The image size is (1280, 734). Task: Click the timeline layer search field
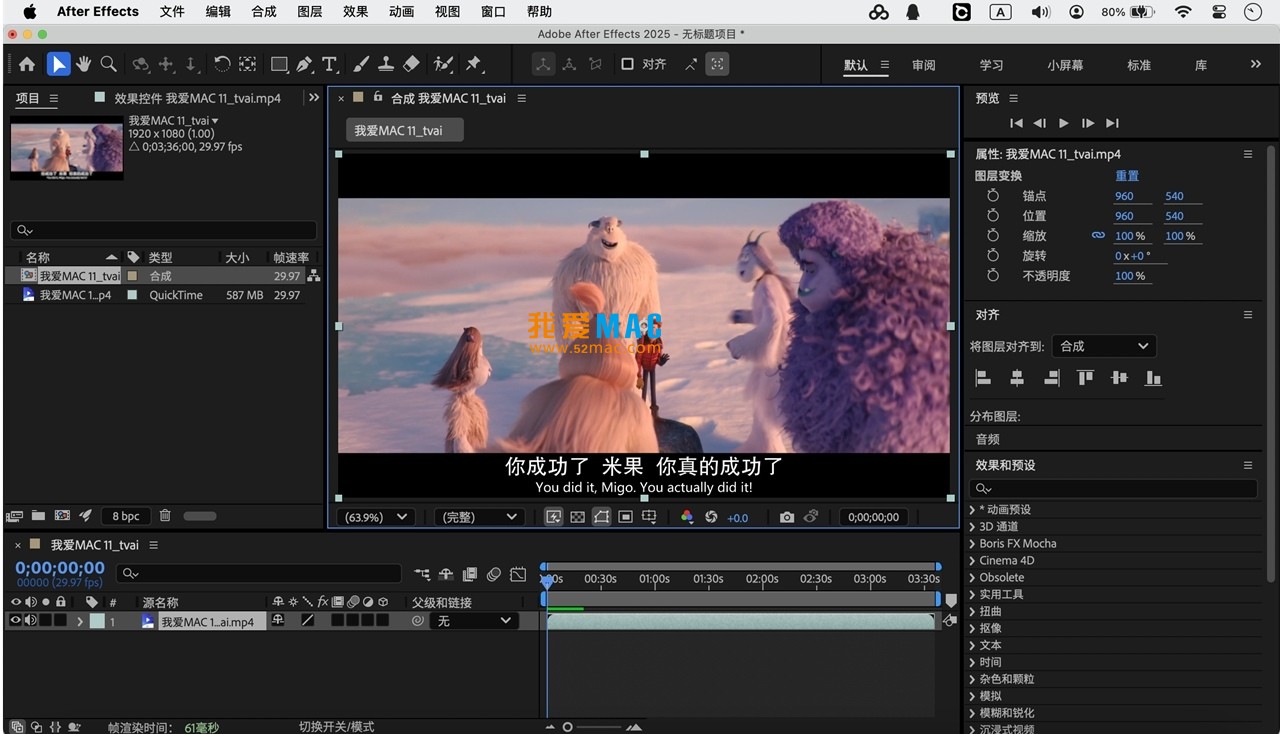click(x=259, y=573)
